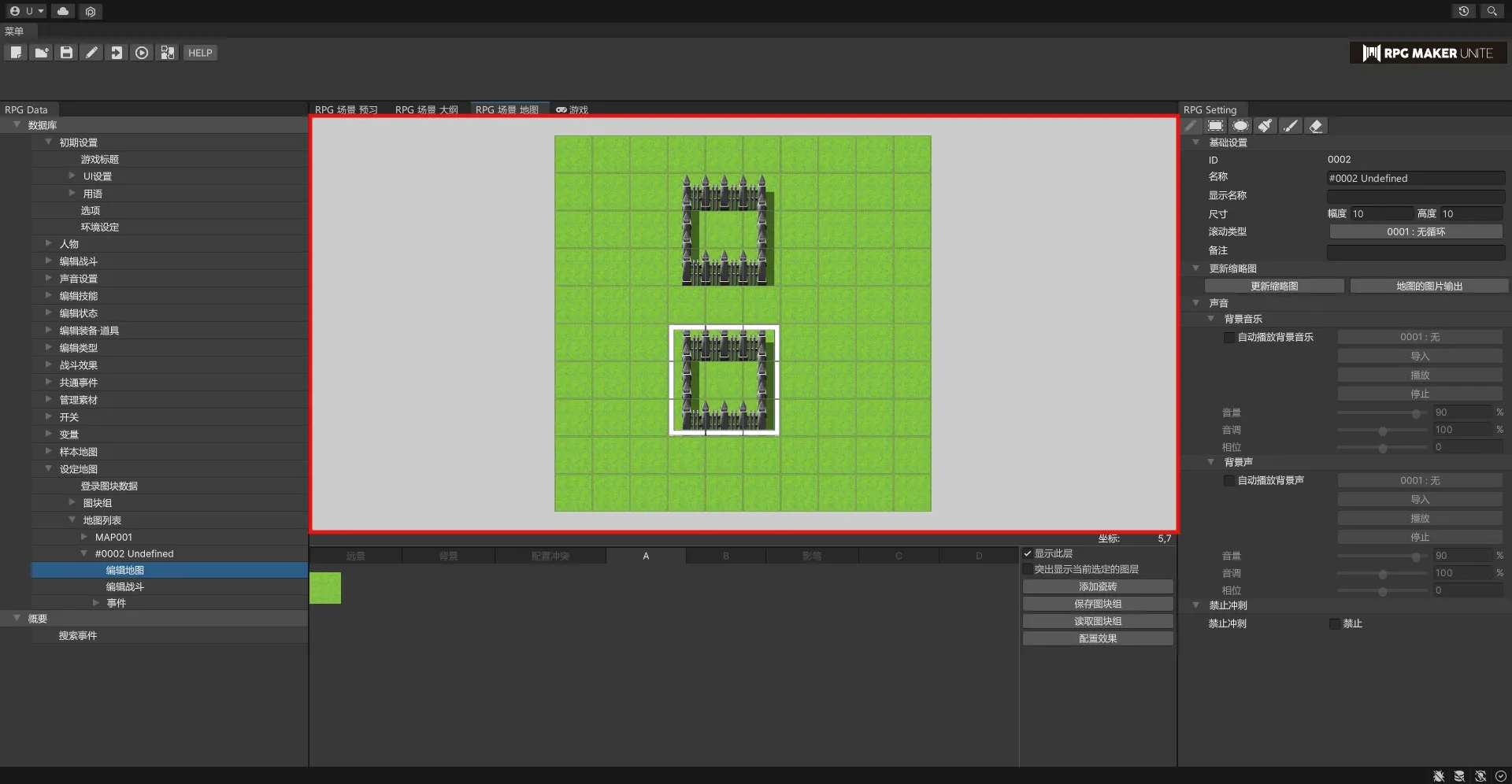Click the save (floppy disk) toolbar icon

point(66,53)
